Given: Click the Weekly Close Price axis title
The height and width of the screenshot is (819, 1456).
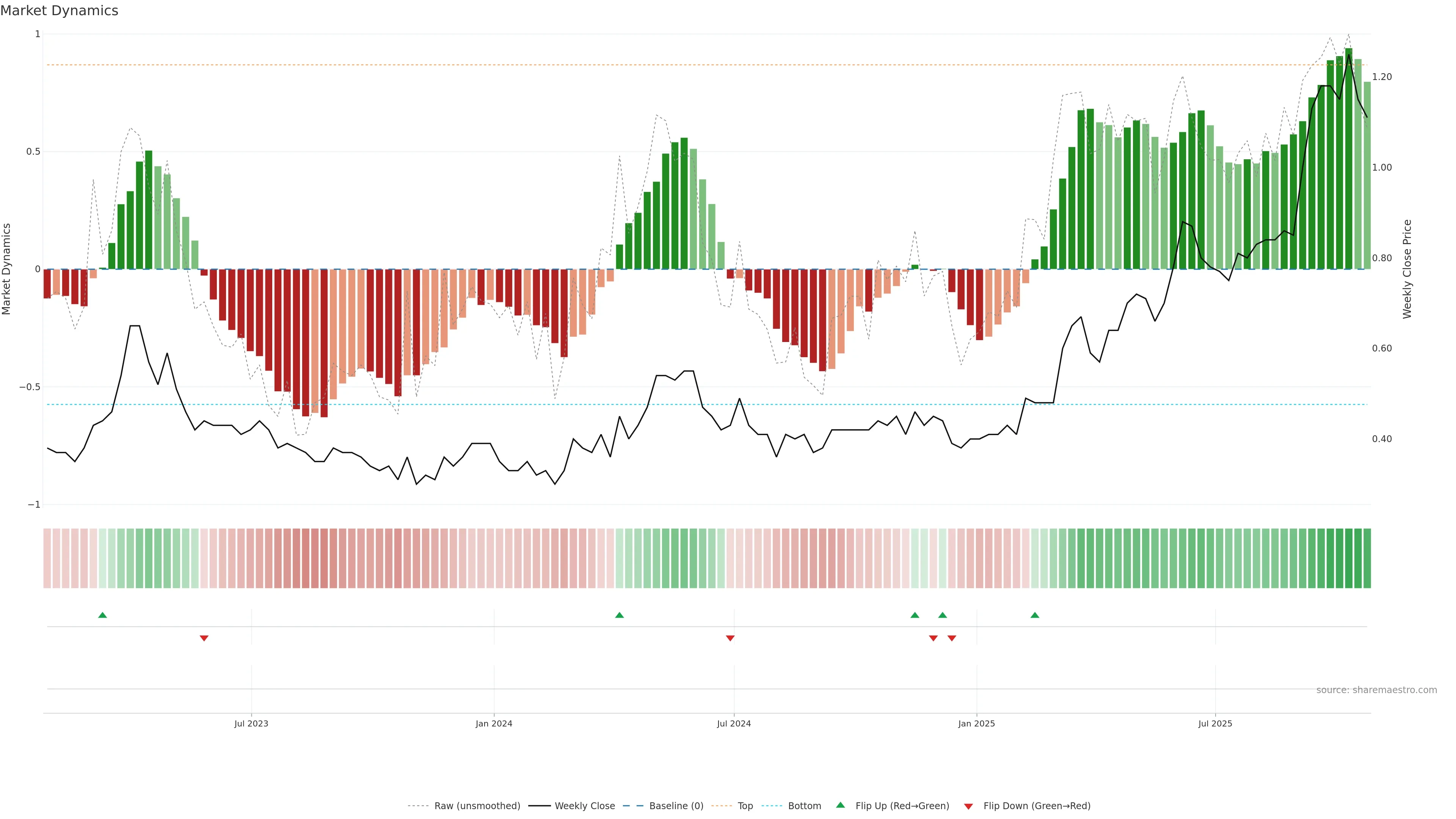Looking at the screenshot, I should pyautogui.click(x=1407, y=269).
